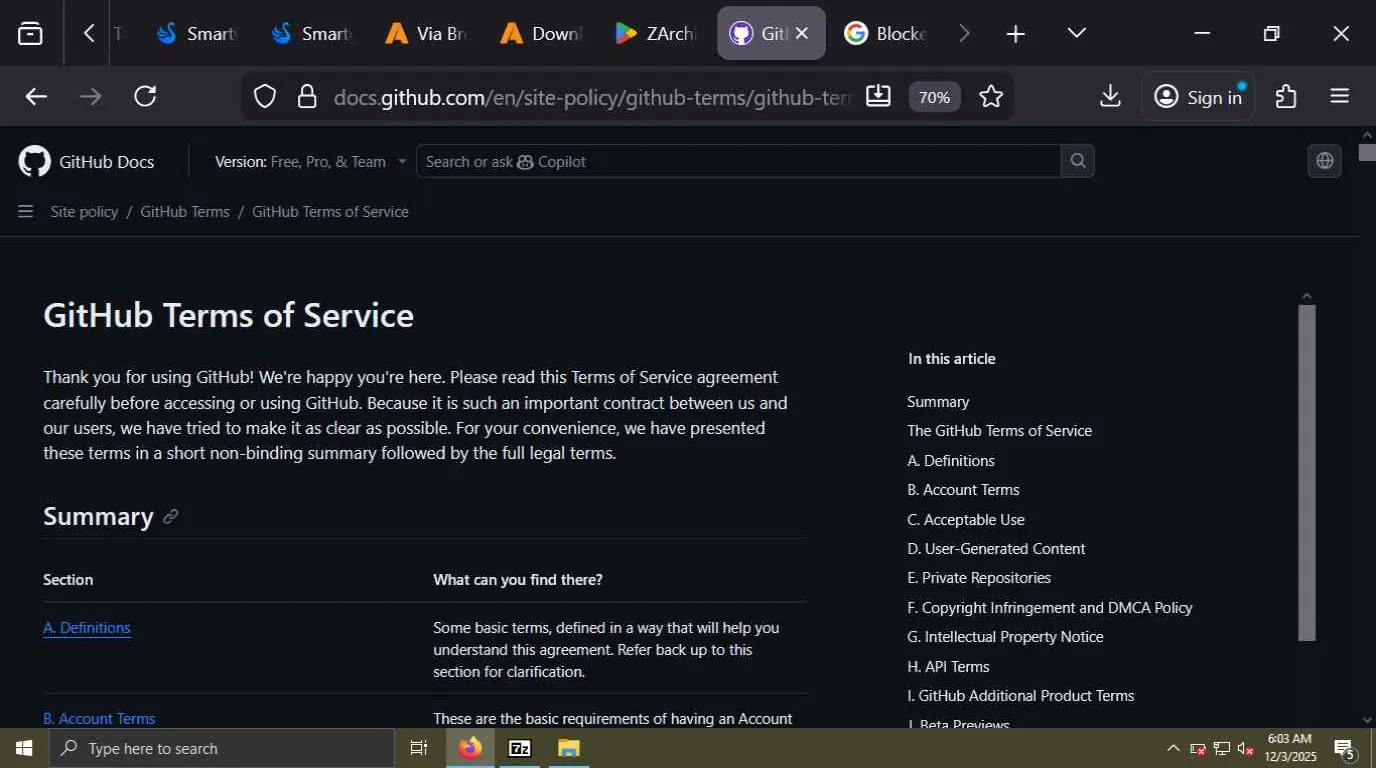Jump to C. Acceptable Use section
Screen dimensions: 1376x768
pyautogui.click(x=966, y=520)
